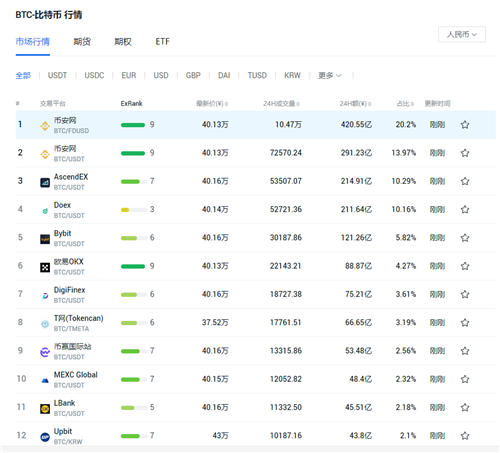This screenshot has height=453, width=500.
Task: Click the Binance logo in BTC/USDT row
Action: tap(45, 154)
